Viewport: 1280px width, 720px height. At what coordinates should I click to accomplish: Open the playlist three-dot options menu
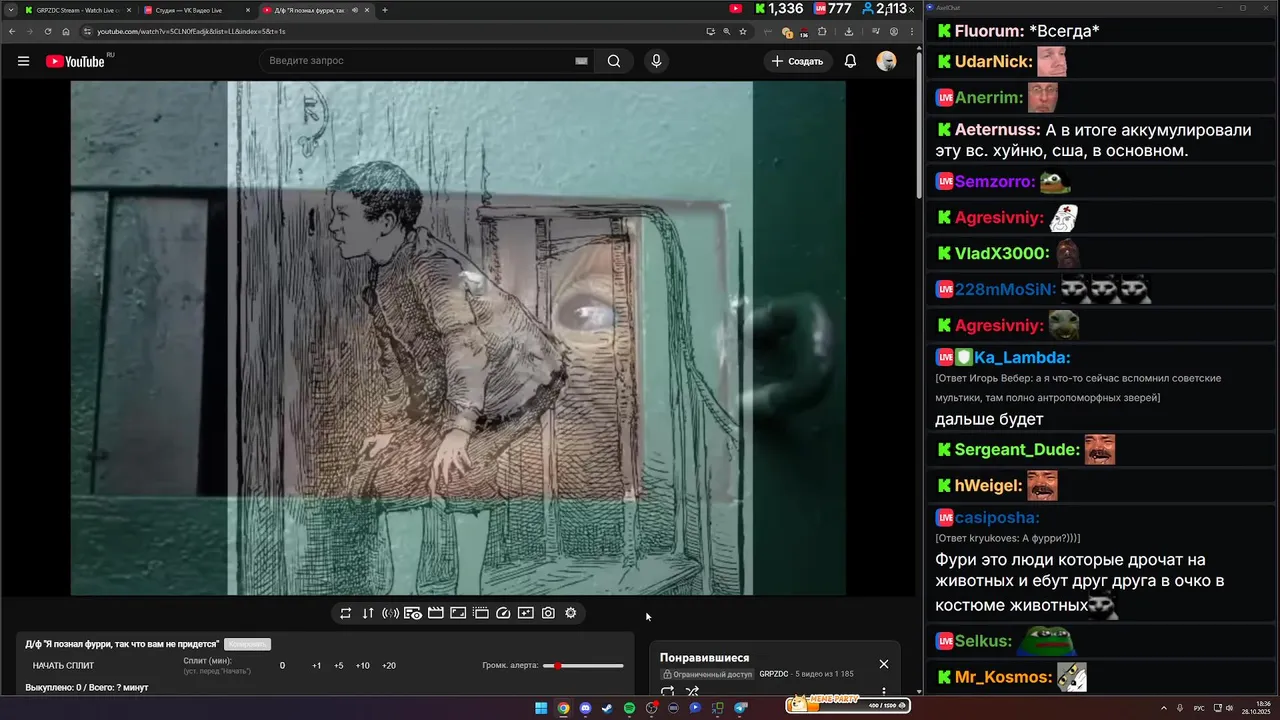(x=883, y=691)
